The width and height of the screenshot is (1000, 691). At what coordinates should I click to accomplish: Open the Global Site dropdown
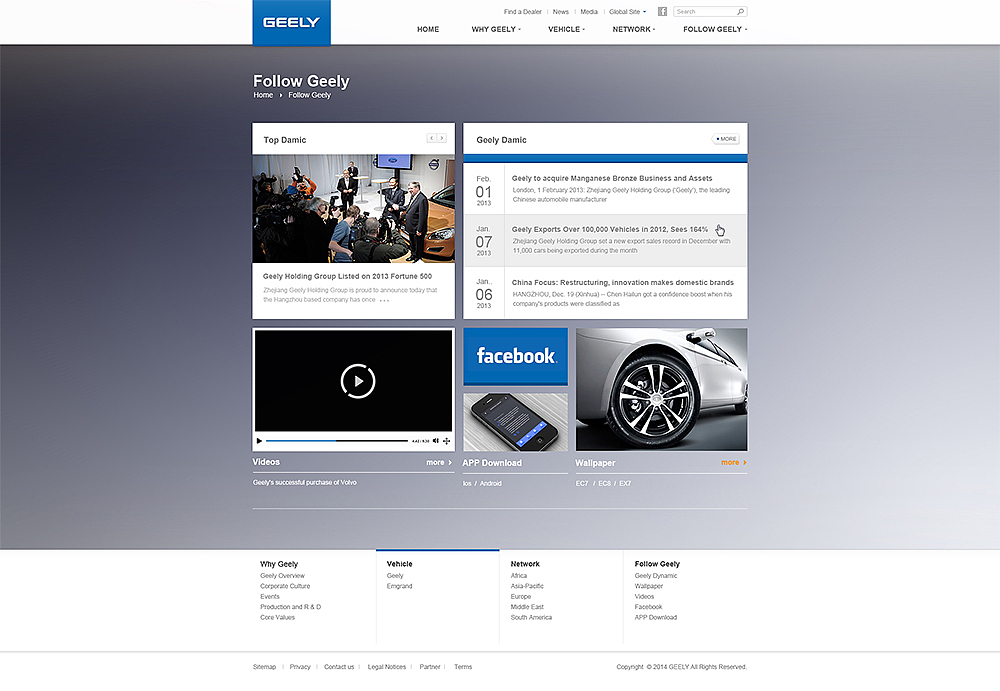point(628,11)
